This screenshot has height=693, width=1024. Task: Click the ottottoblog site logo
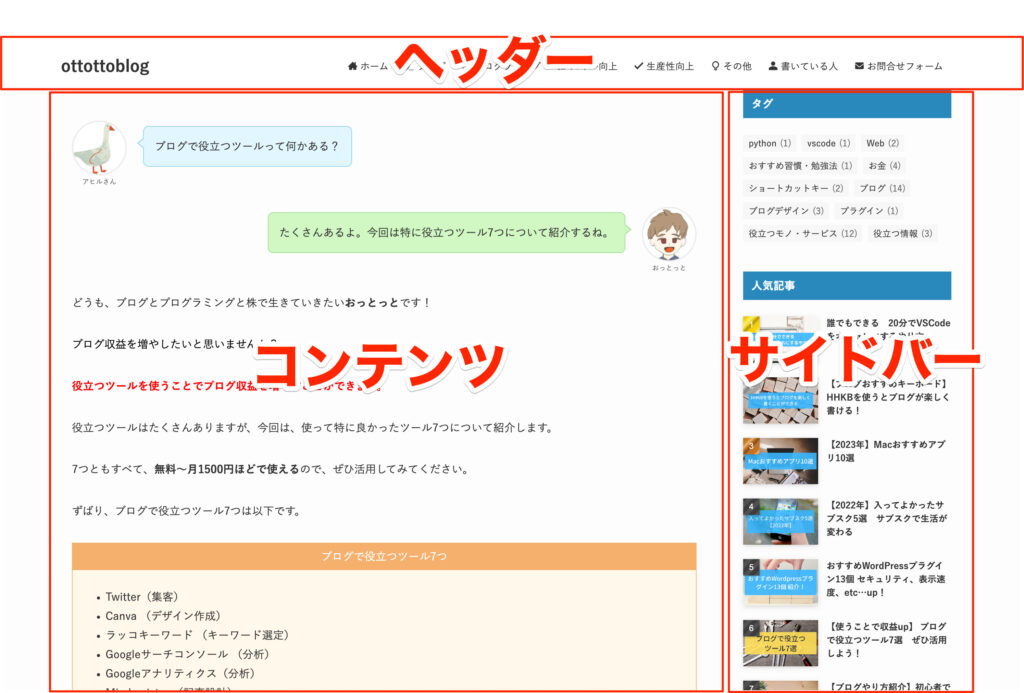[105, 66]
